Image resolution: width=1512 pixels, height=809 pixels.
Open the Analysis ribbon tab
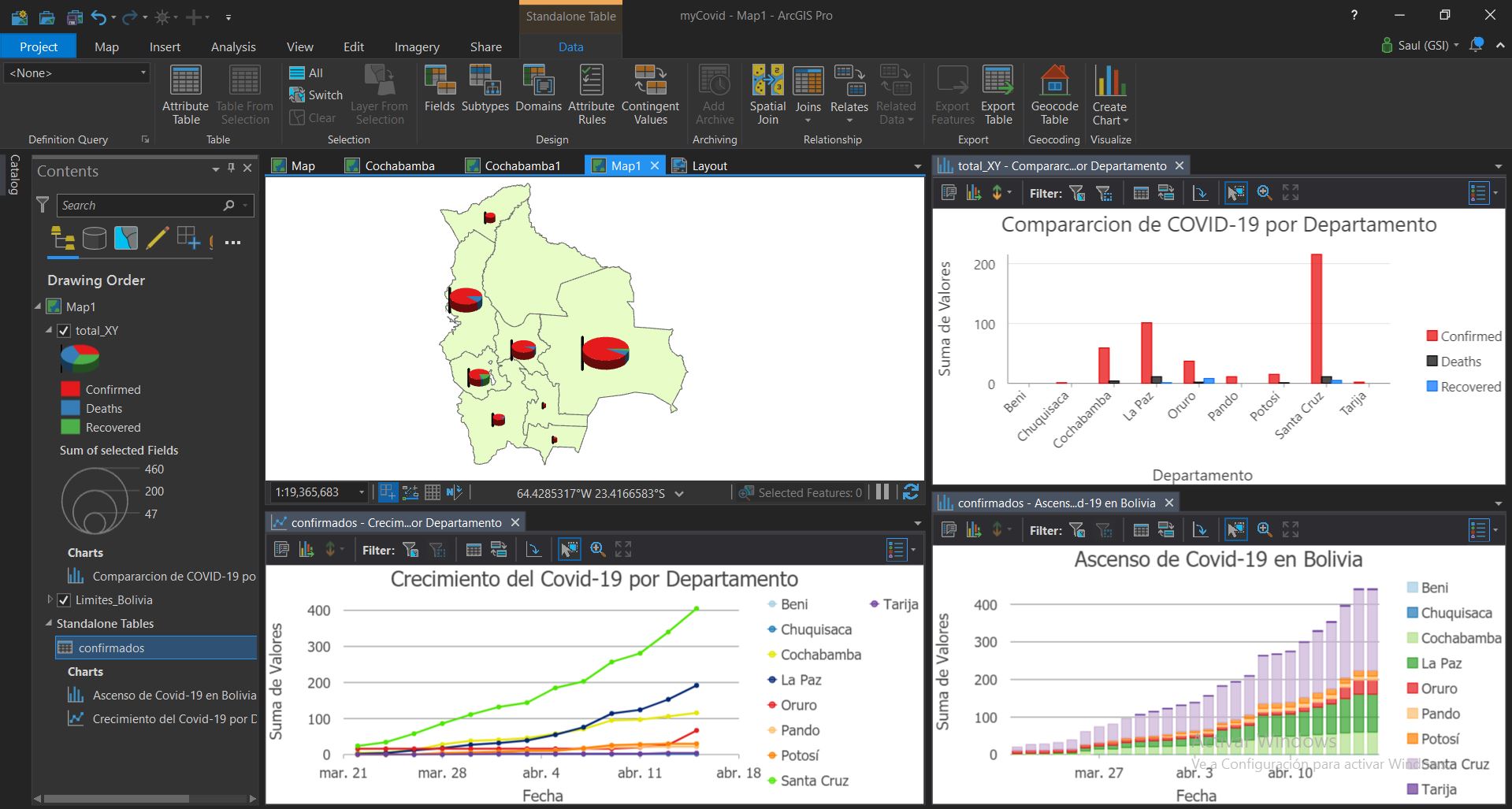[233, 46]
